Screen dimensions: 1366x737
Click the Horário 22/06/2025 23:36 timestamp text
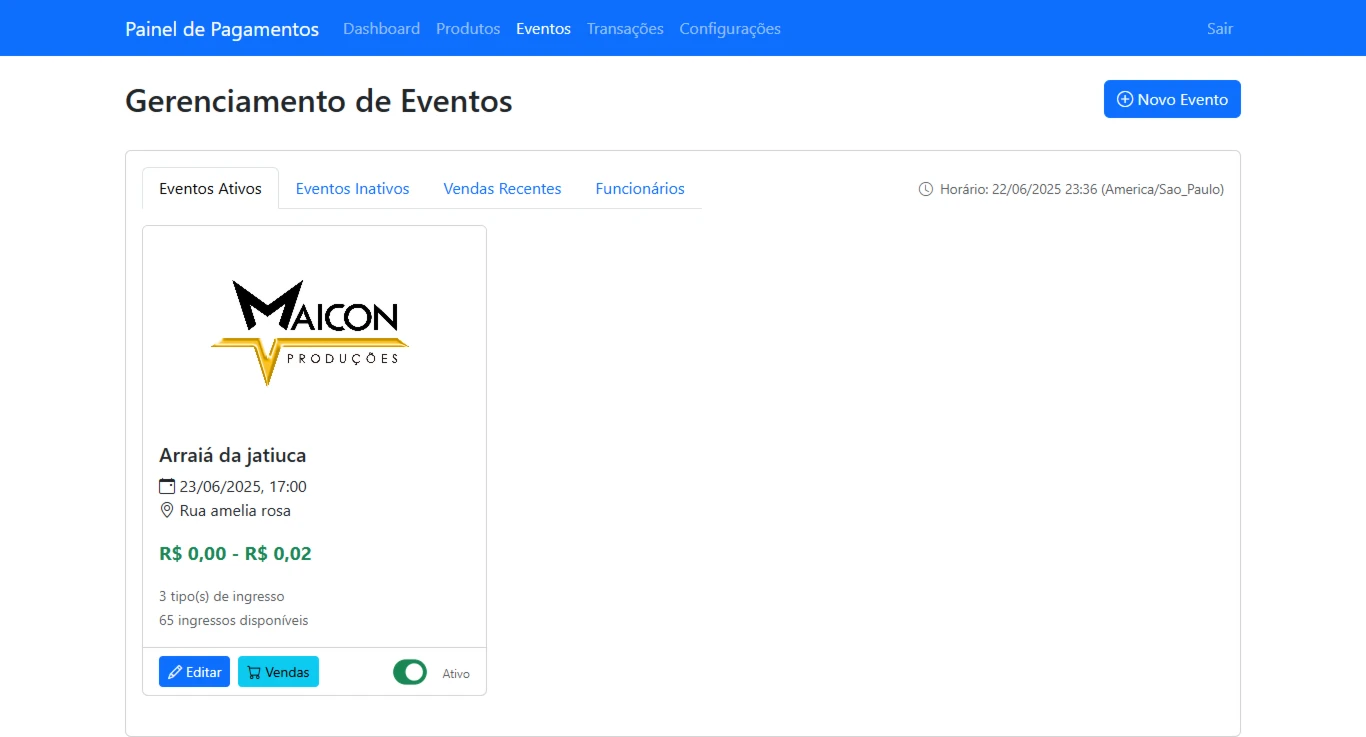point(1082,189)
